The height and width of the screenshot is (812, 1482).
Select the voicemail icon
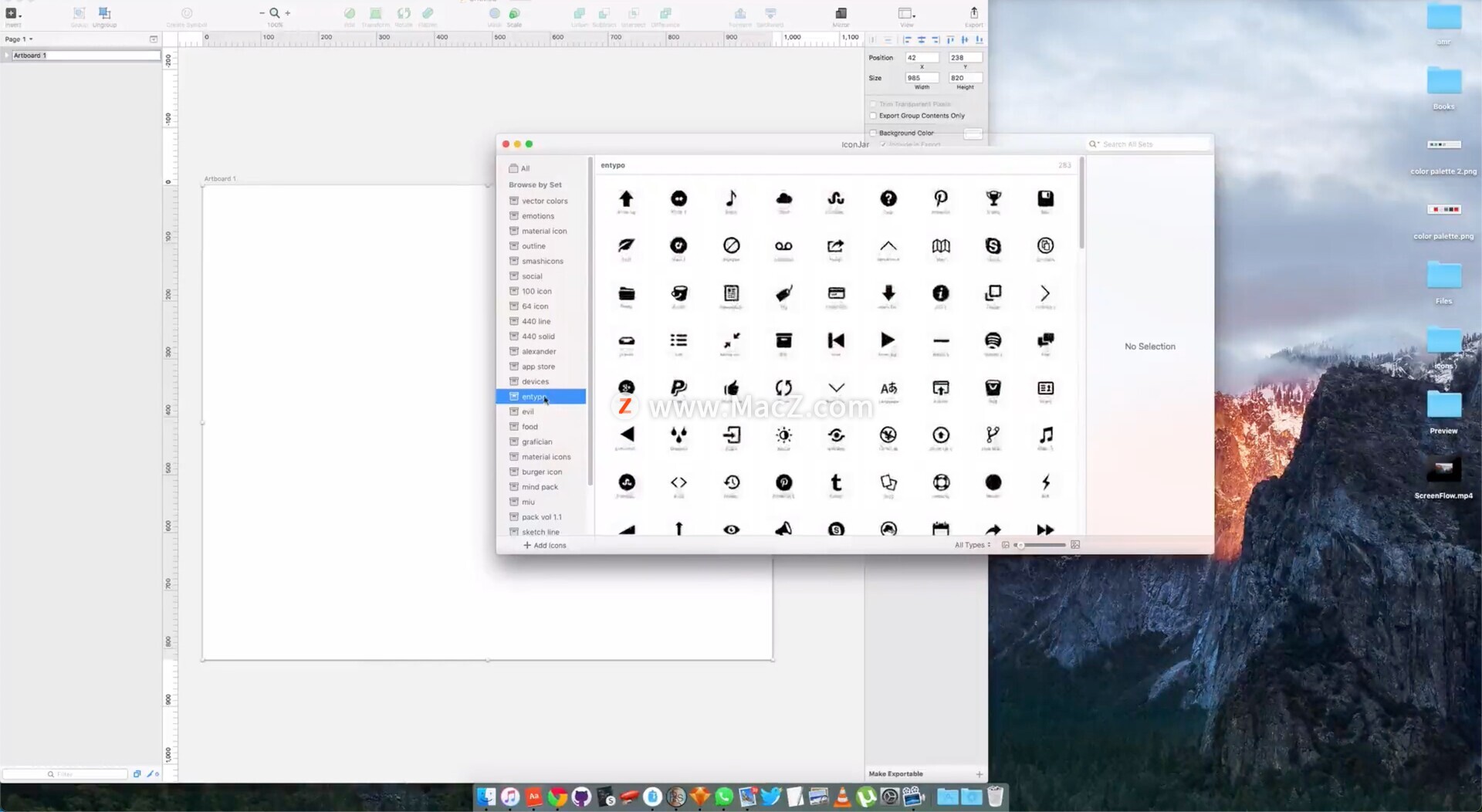(783, 245)
